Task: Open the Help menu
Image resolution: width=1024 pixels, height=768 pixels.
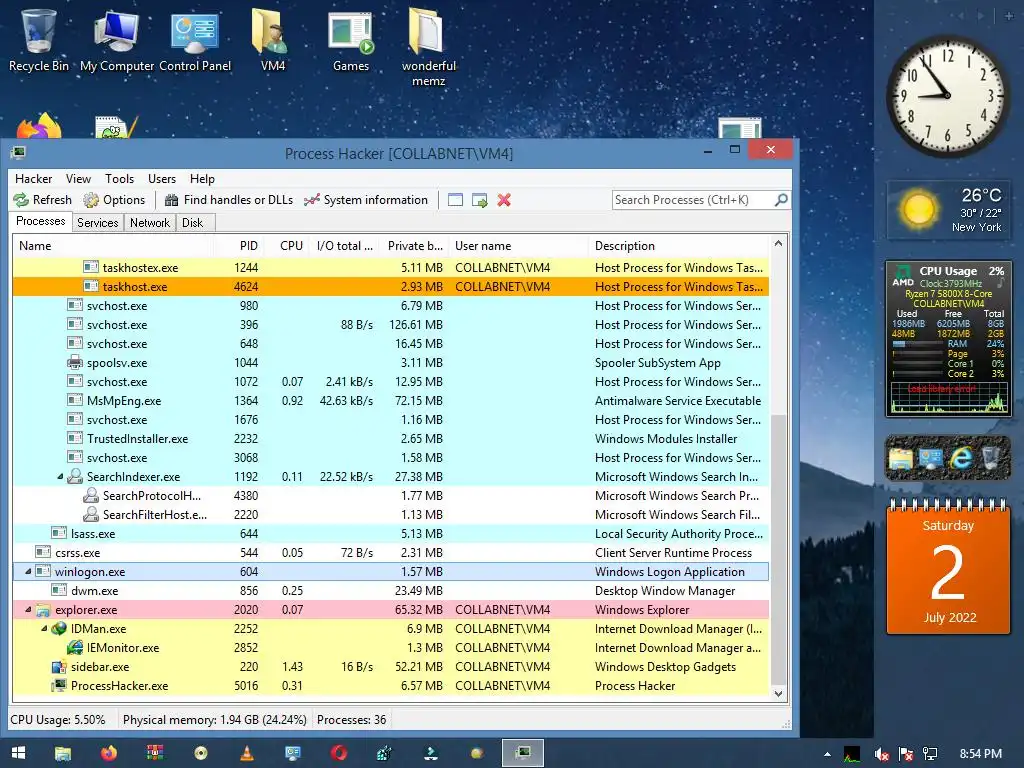Action: click(202, 179)
